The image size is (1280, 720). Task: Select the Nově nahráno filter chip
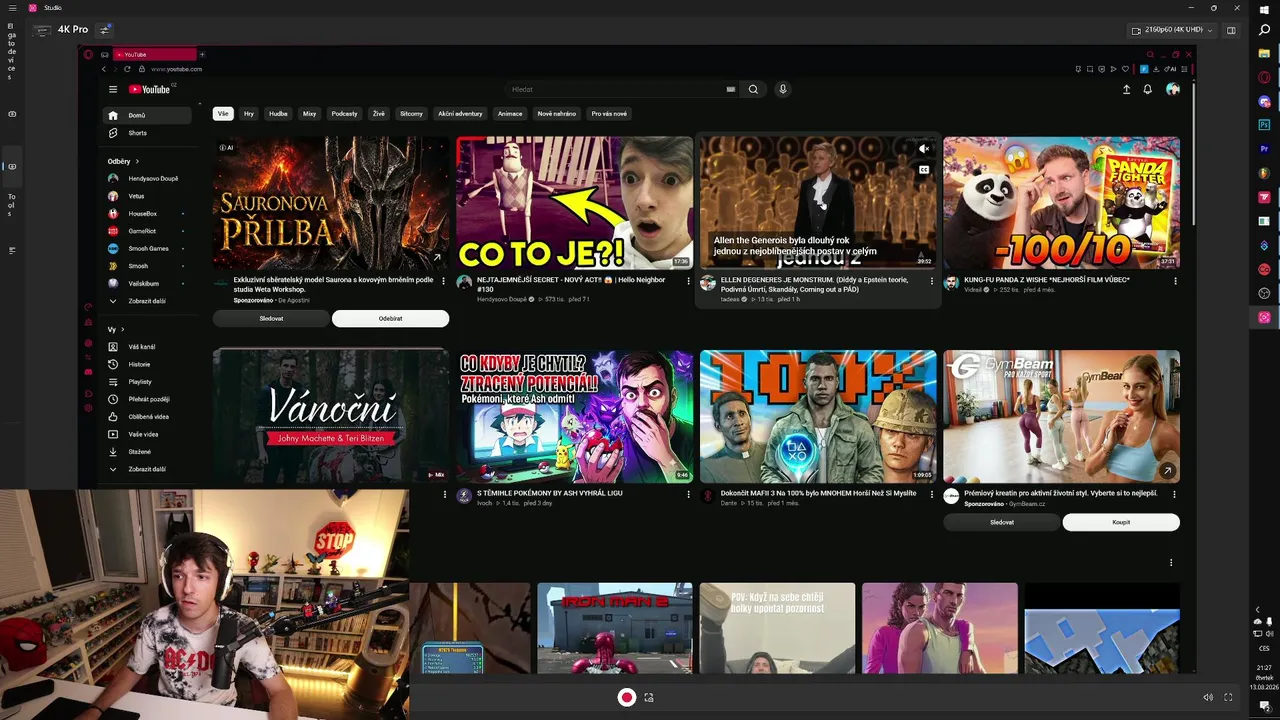point(557,114)
